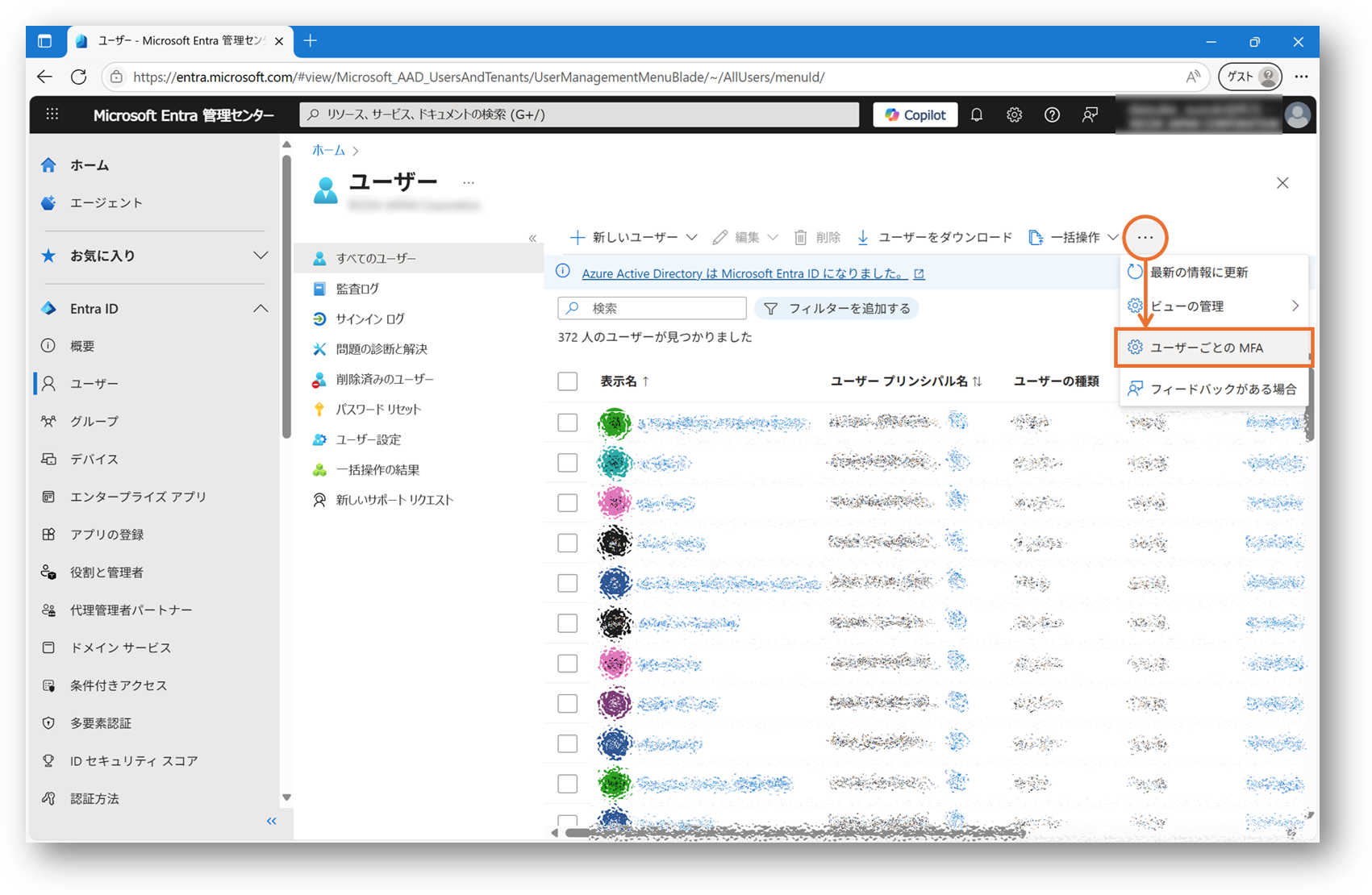Check the select-all users checkbox
The height and width of the screenshot is (895, 1372).
click(568, 381)
